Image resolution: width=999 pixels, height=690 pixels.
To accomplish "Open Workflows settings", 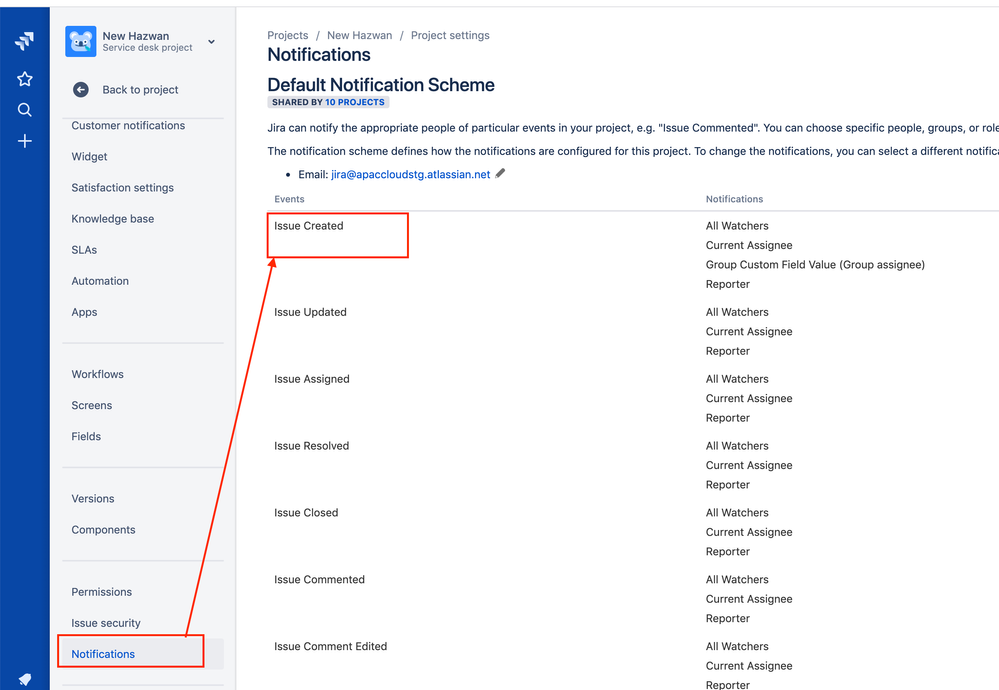I will pyautogui.click(x=97, y=375).
